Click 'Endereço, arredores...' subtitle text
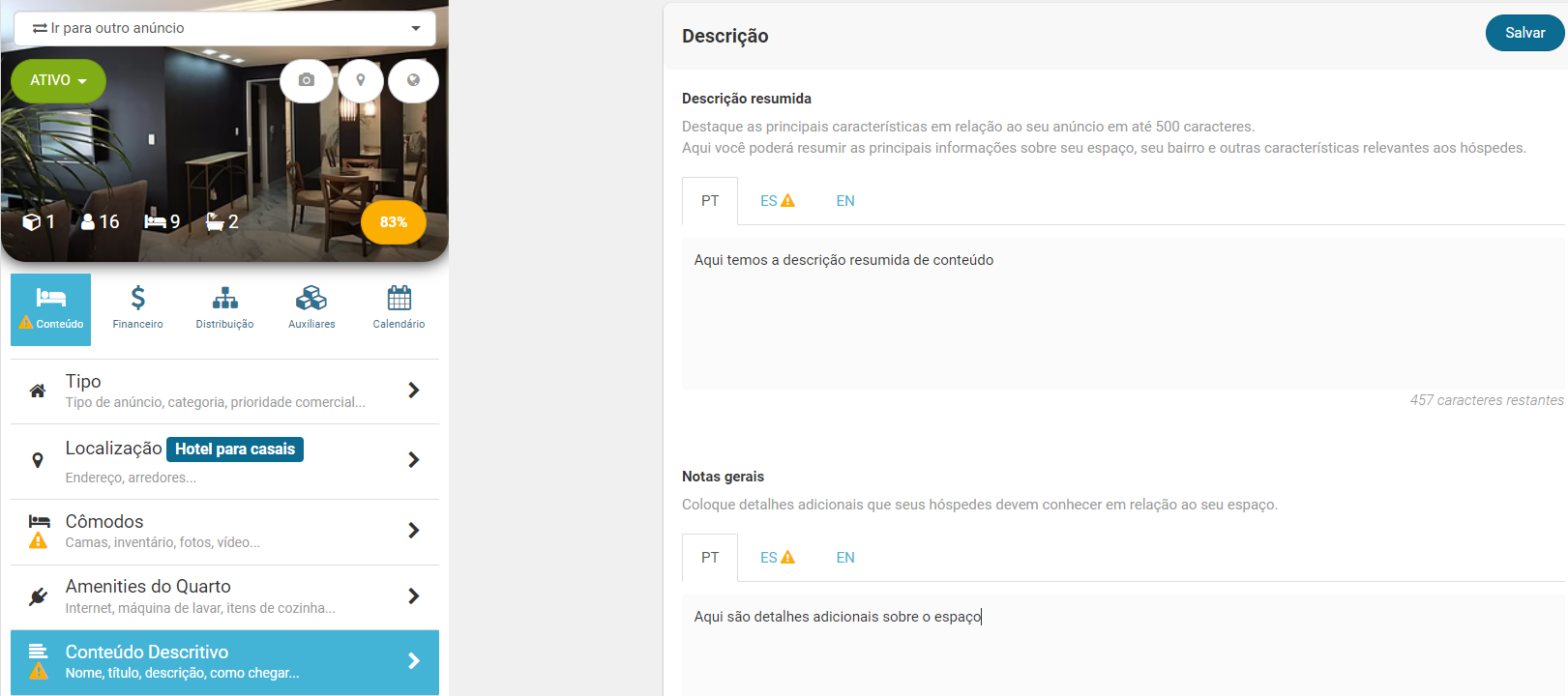The image size is (1568, 696). 131,478
